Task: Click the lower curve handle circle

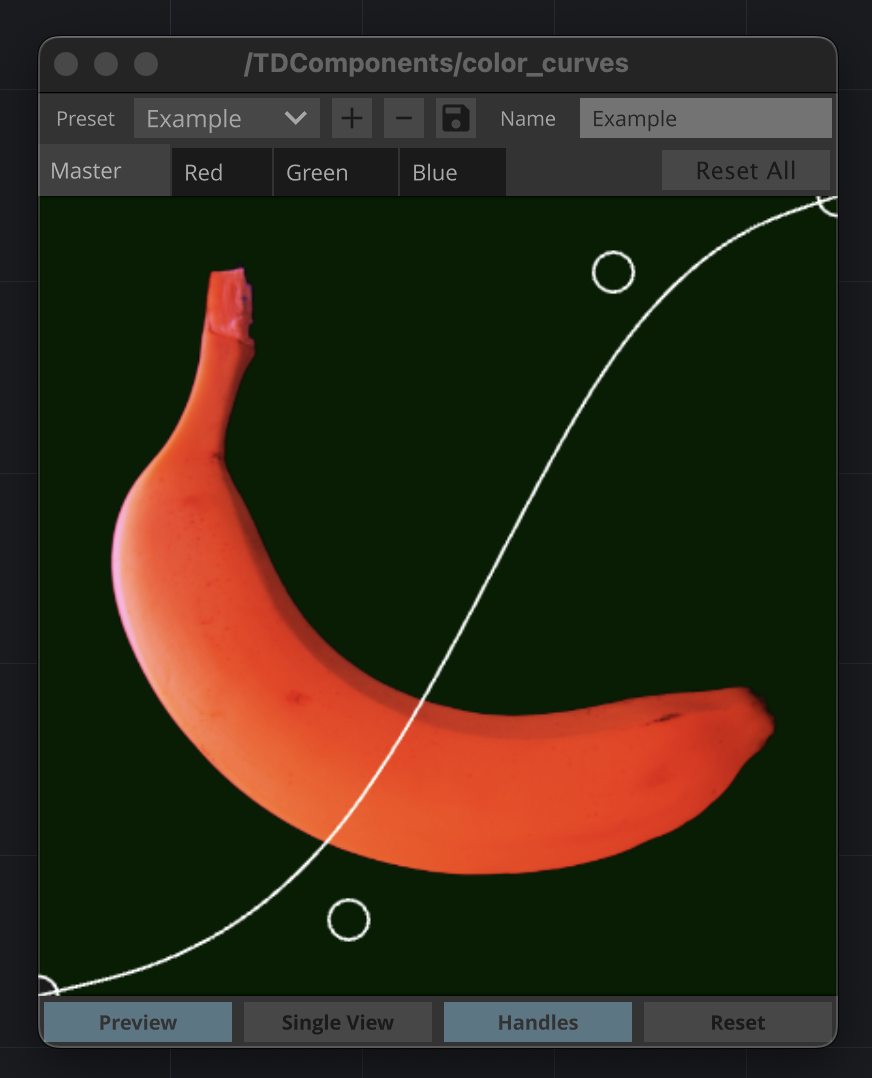Action: click(x=348, y=919)
